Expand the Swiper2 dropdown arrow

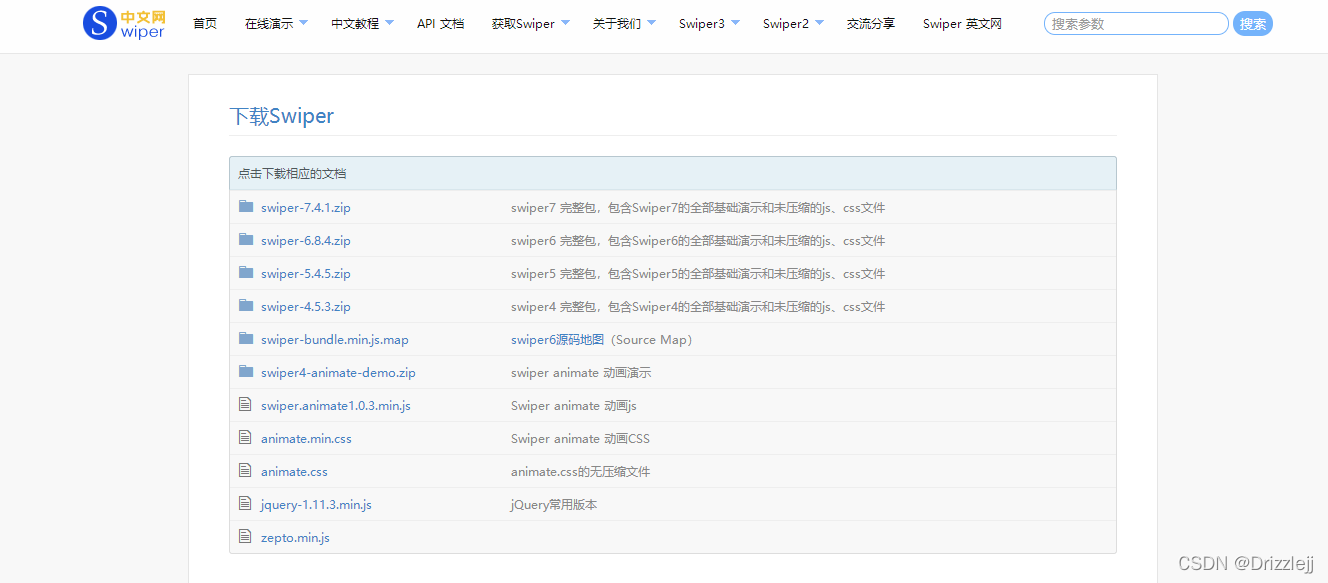click(819, 23)
